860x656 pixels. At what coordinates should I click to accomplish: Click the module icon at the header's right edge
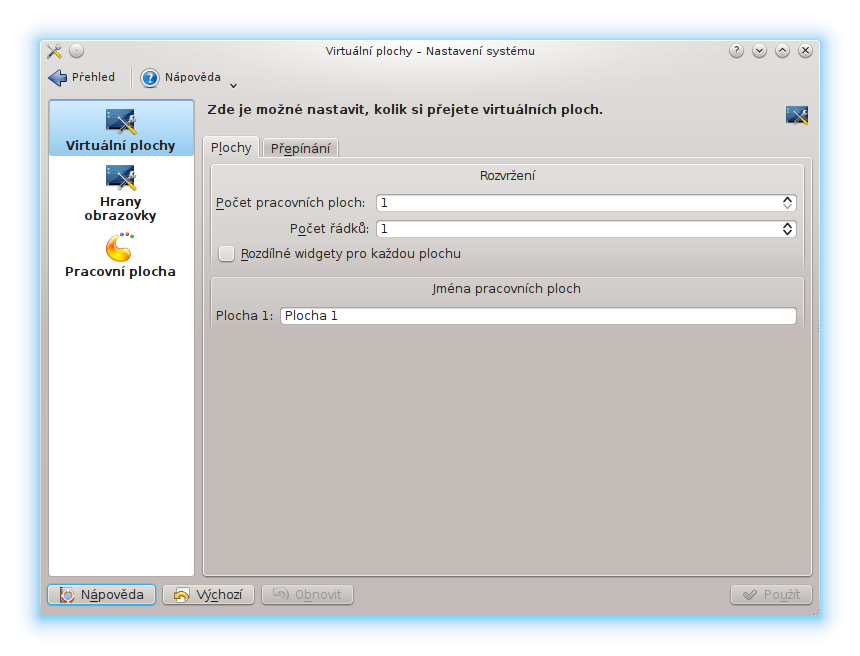click(796, 115)
